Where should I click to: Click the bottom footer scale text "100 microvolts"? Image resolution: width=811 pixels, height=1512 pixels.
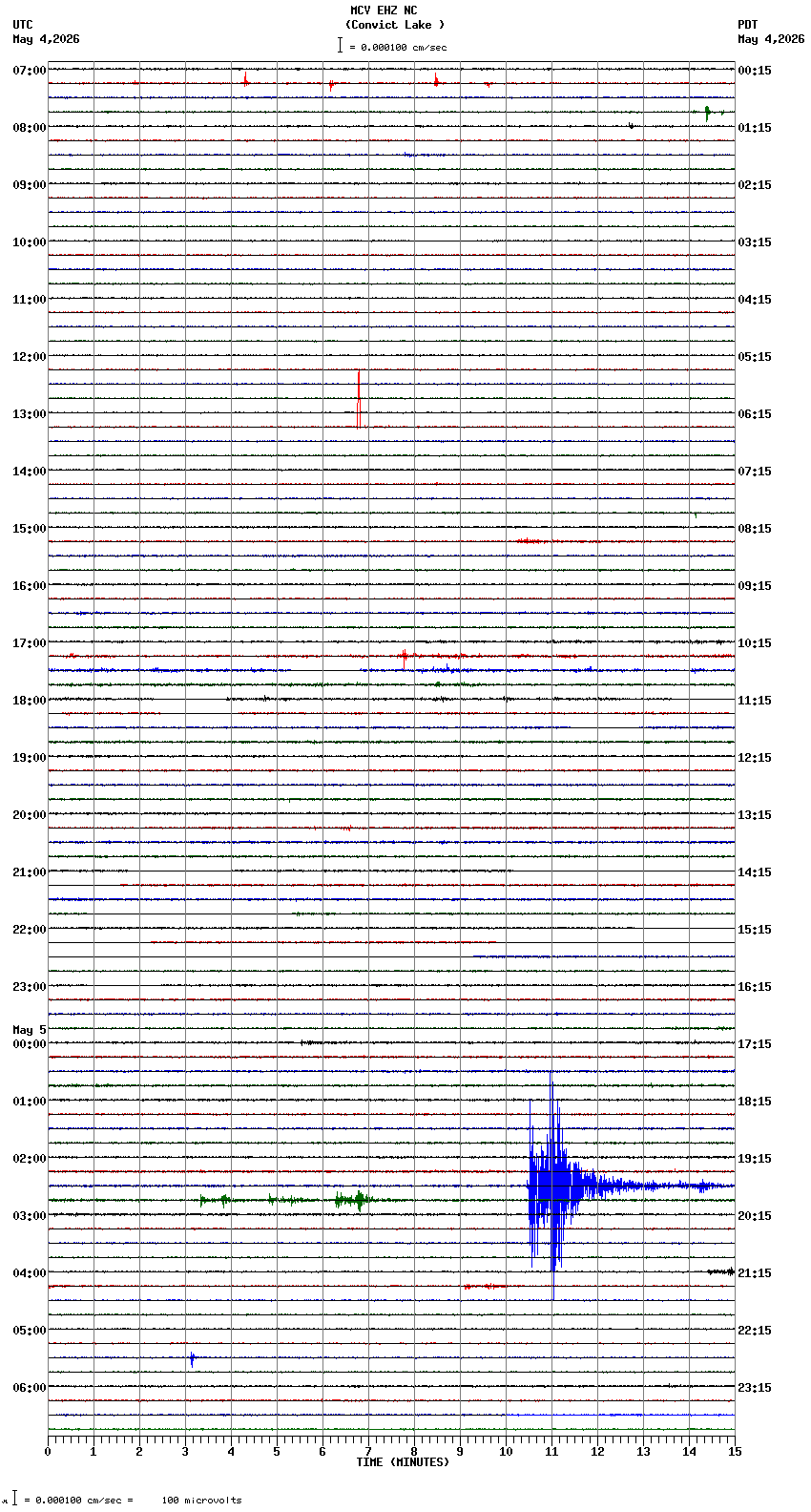point(201,1501)
